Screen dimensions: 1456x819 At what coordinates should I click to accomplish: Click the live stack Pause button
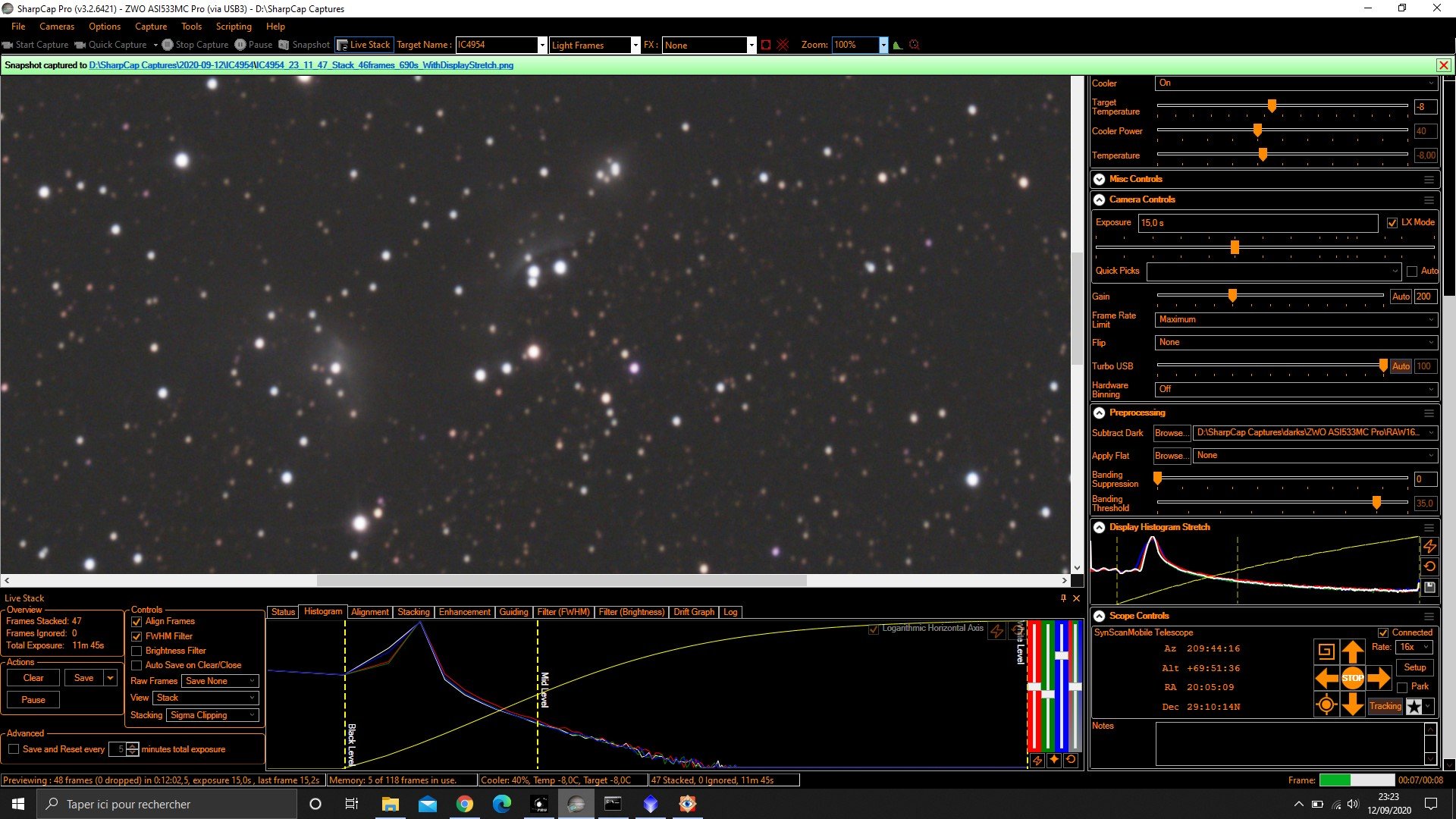(x=33, y=700)
